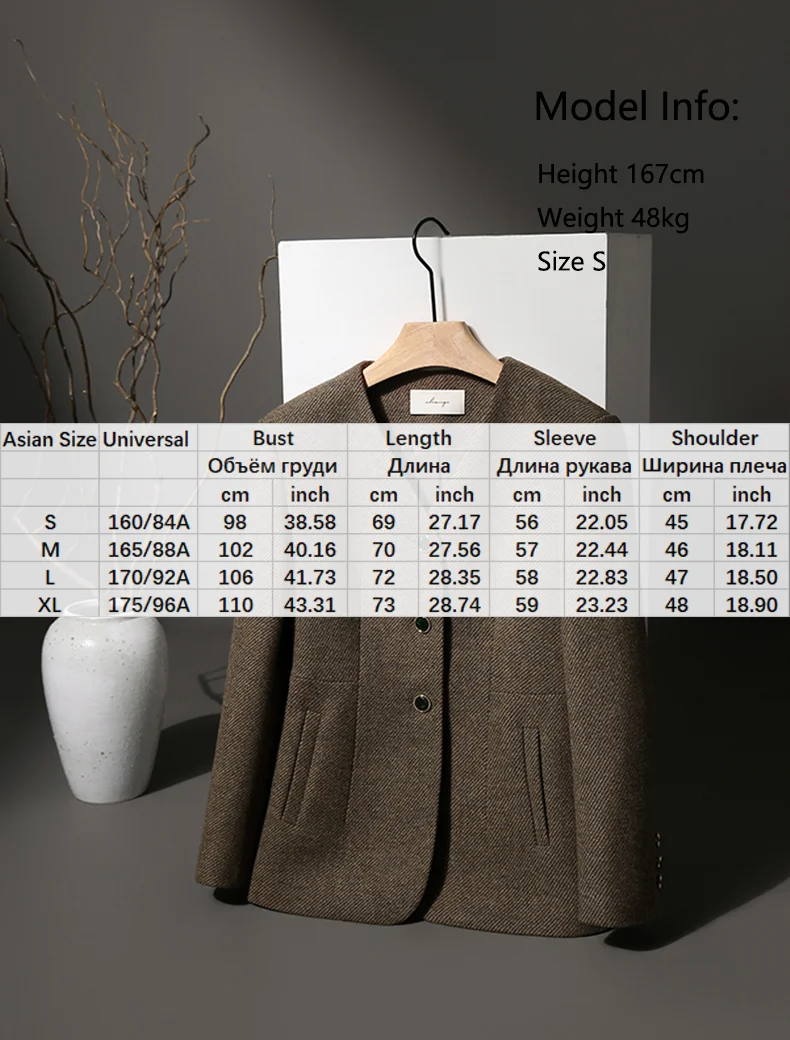Click the 'Length' column header
The width and height of the screenshot is (790, 1040).
(x=419, y=438)
